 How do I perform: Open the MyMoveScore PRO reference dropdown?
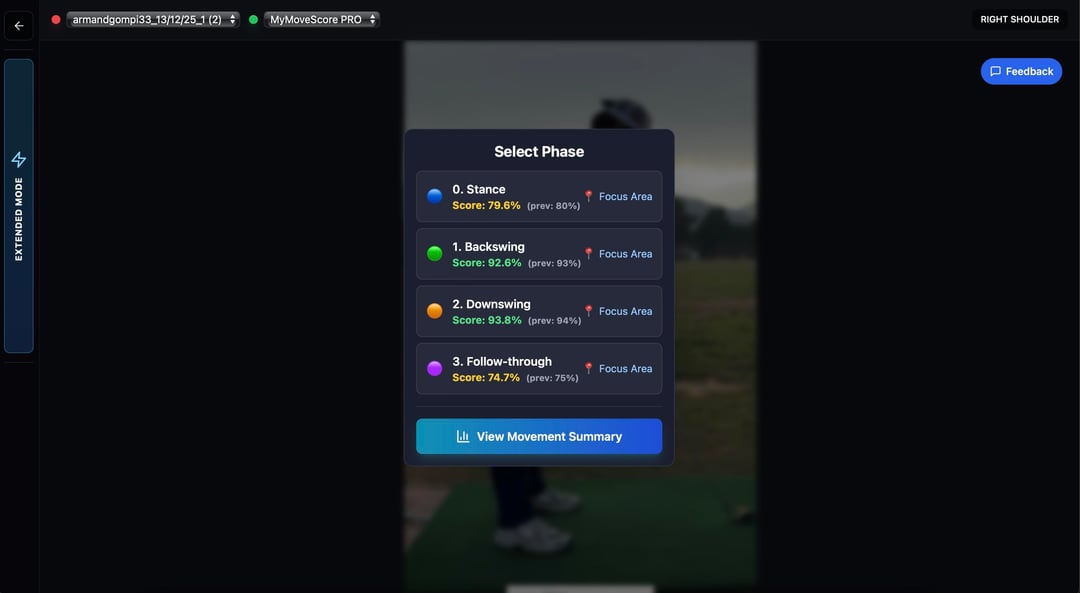tap(322, 19)
